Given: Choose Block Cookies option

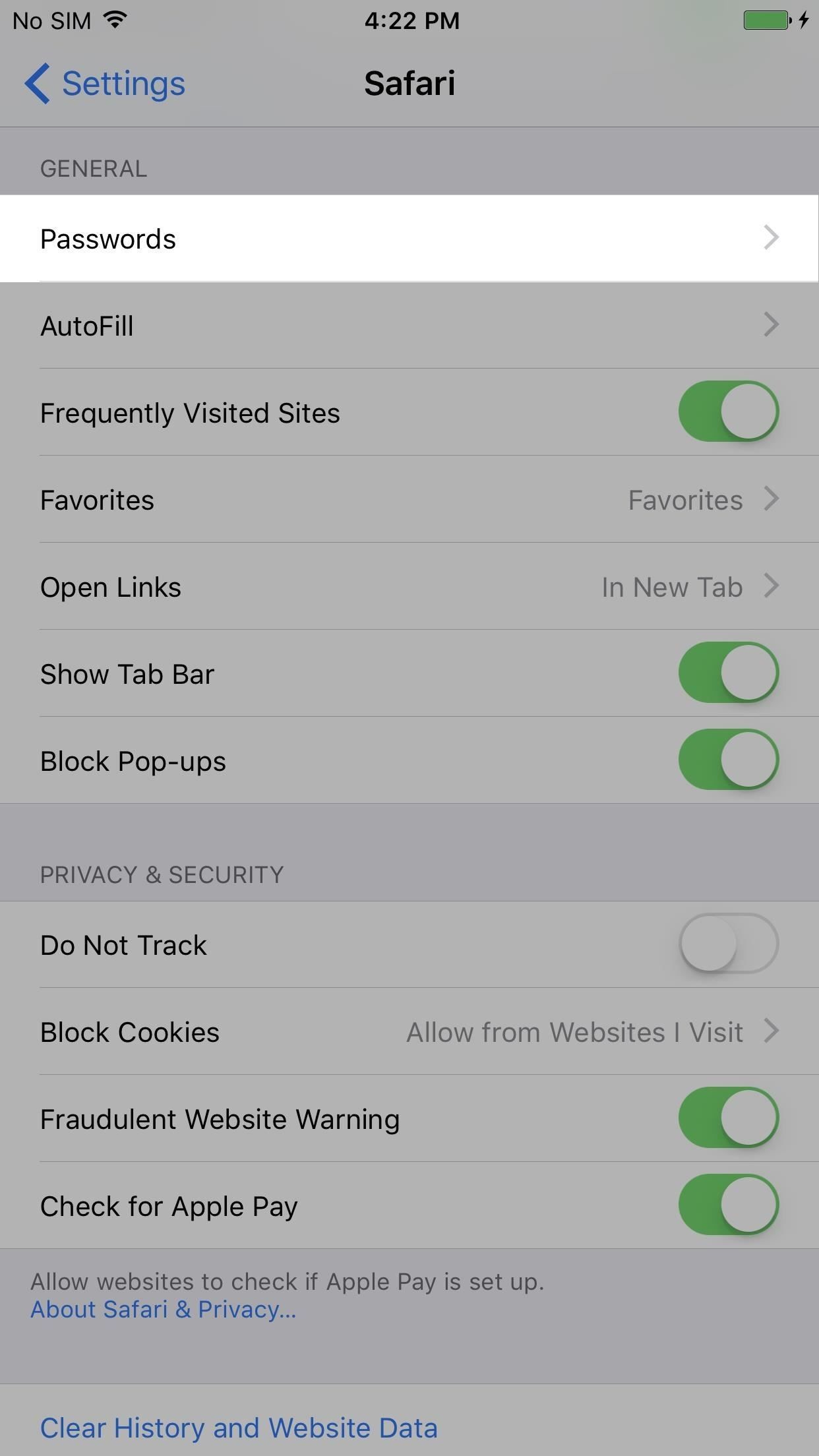Looking at the screenshot, I should pyautogui.click(x=575, y=1032).
